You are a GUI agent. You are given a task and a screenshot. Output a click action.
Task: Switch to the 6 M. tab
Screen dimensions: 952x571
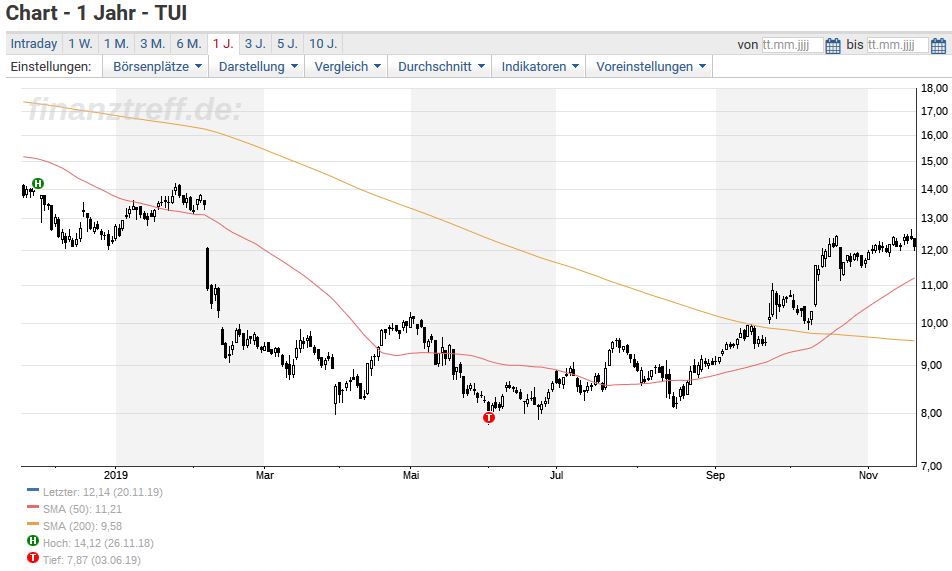(189, 44)
